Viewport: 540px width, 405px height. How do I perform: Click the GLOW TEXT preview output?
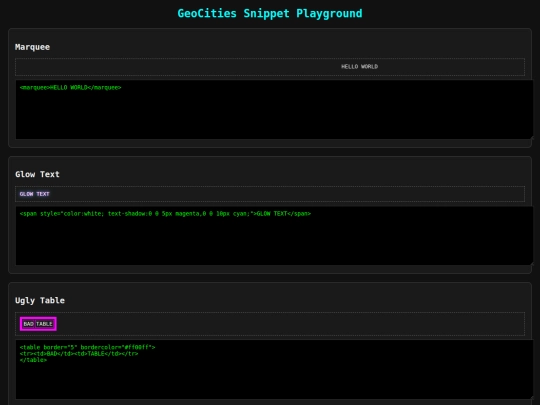pos(34,194)
